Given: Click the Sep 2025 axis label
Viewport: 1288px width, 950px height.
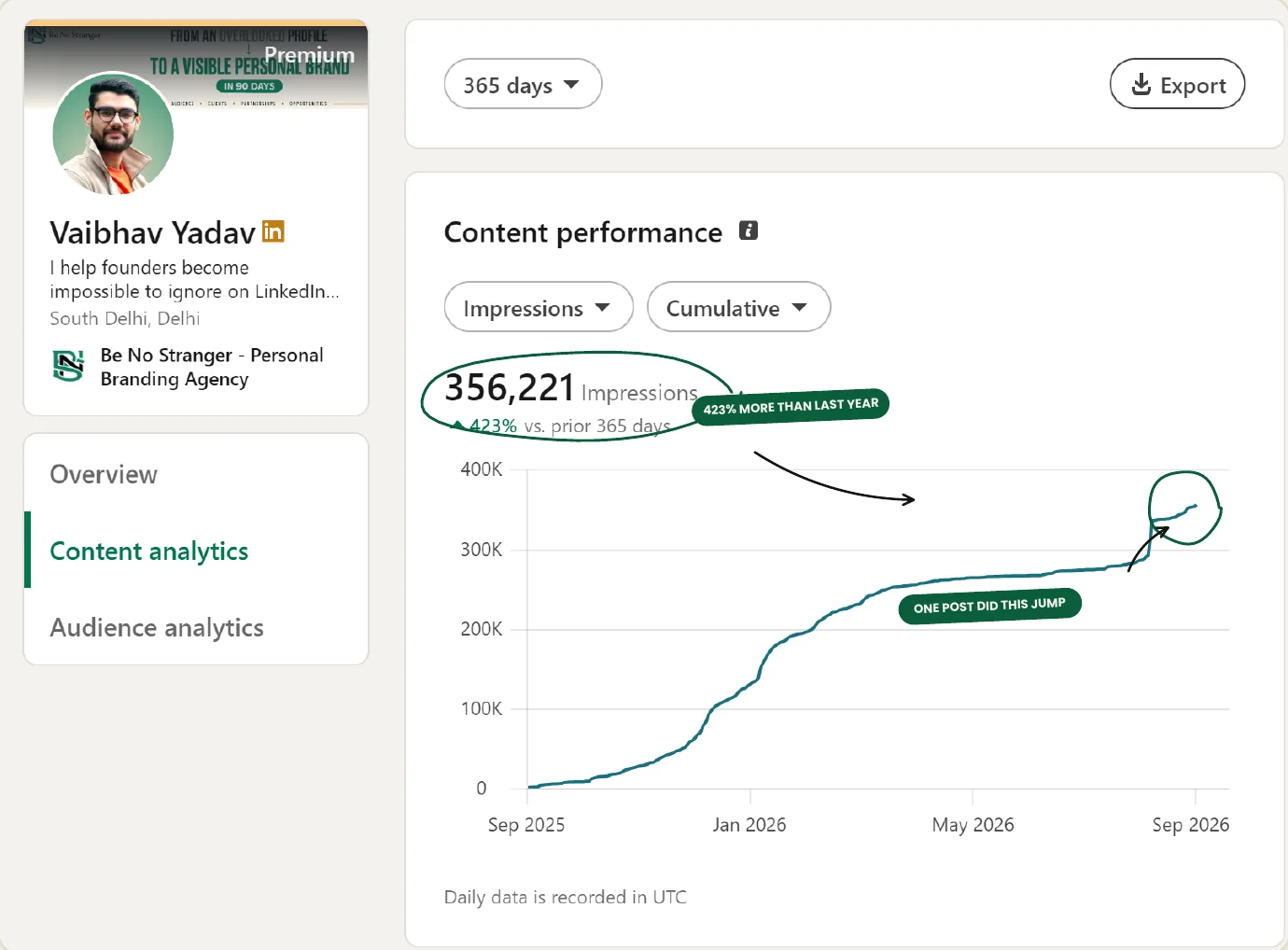Looking at the screenshot, I should [526, 825].
